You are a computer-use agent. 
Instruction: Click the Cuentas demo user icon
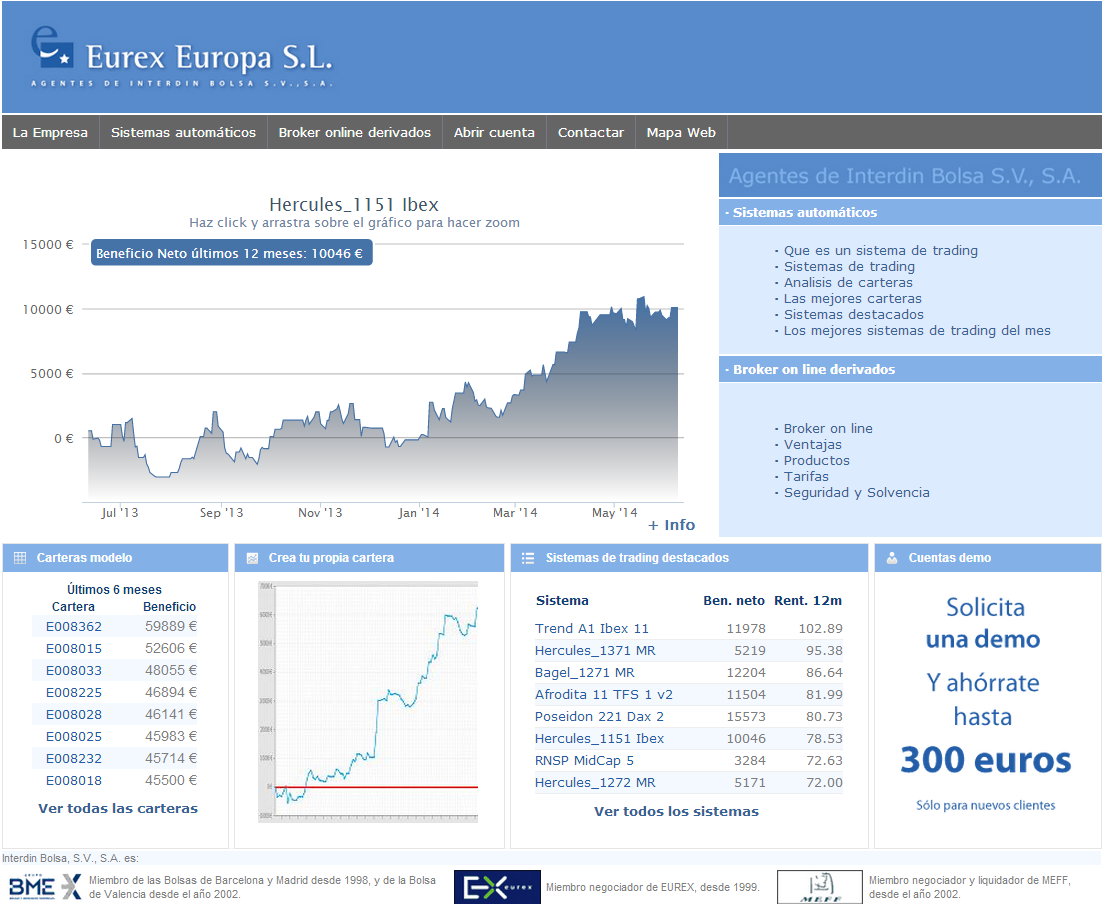click(892, 558)
